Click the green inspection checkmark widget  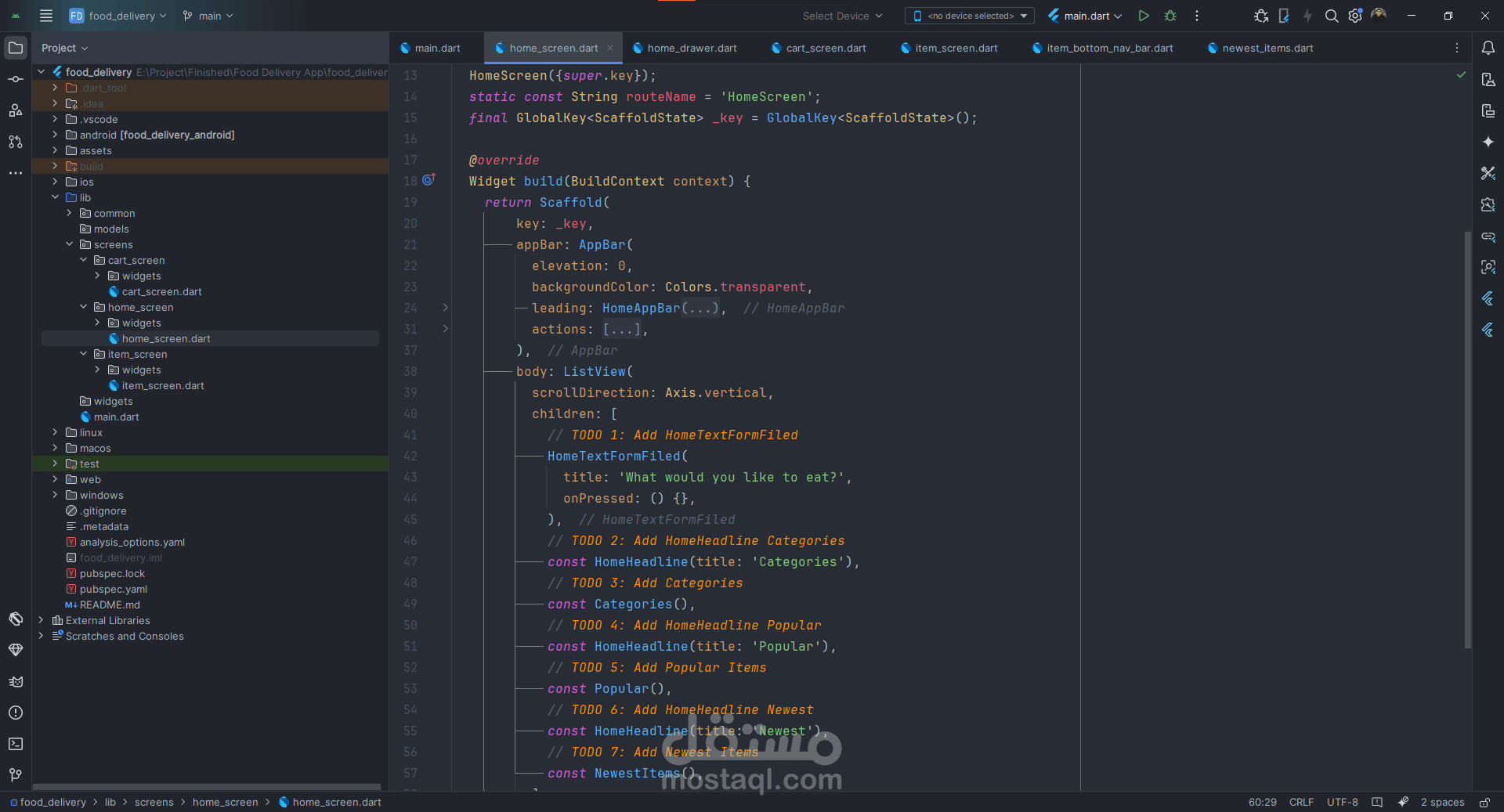coord(1461,75)
